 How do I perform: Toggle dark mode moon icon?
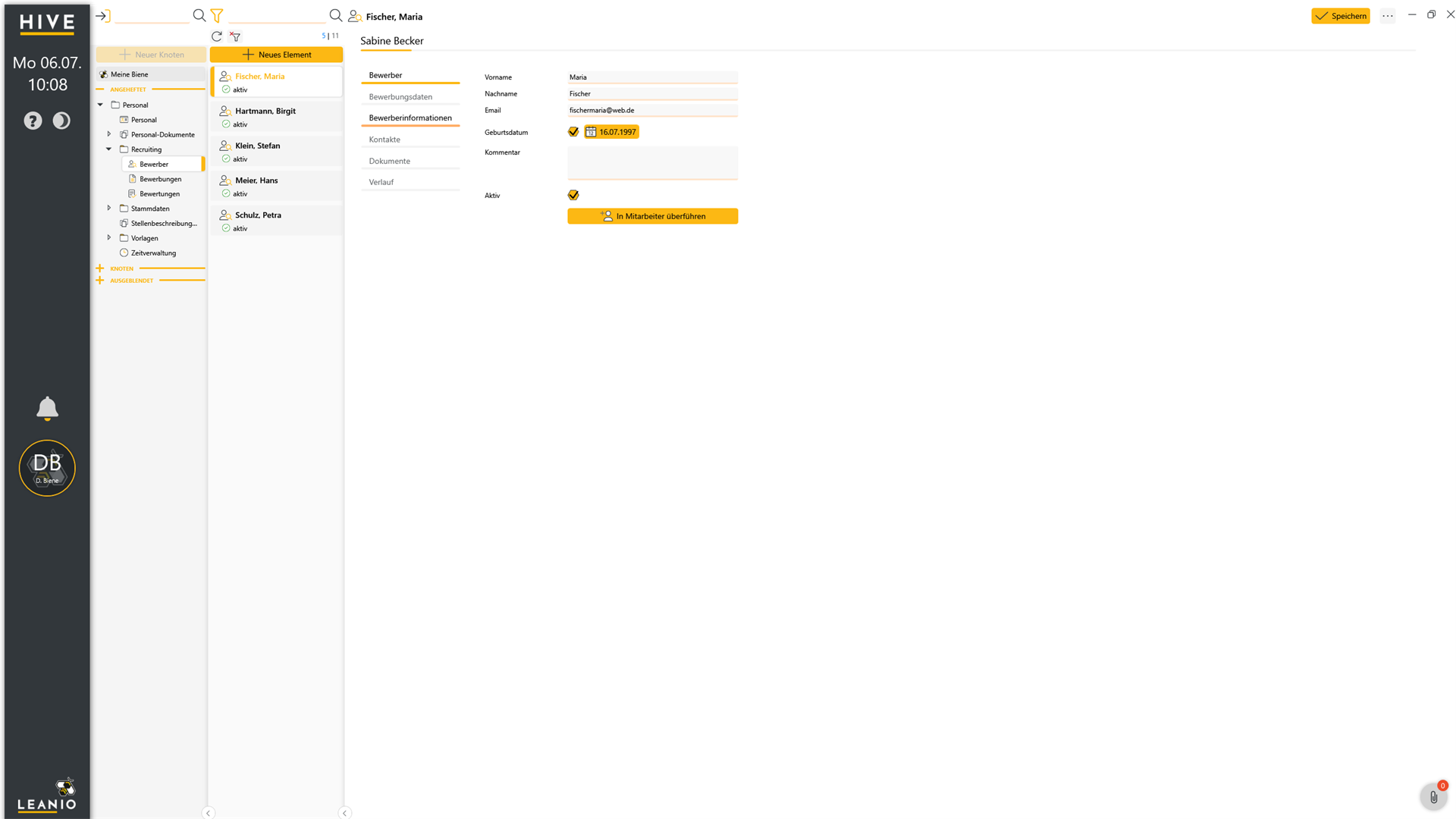pyautogui.click(x=61, y=121)
